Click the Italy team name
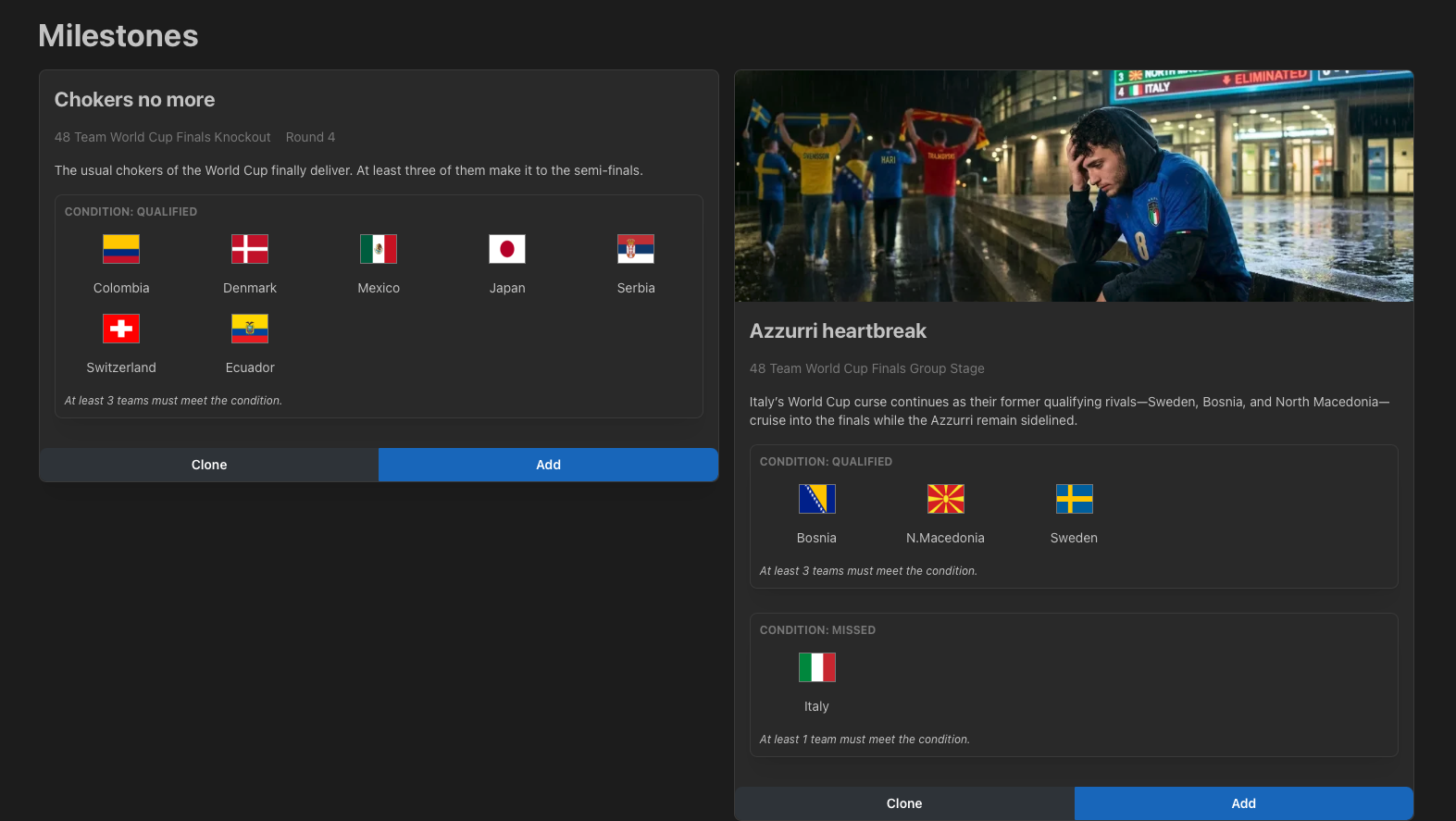This screenshot has height=821, width=1456. (x=816, y=706)
